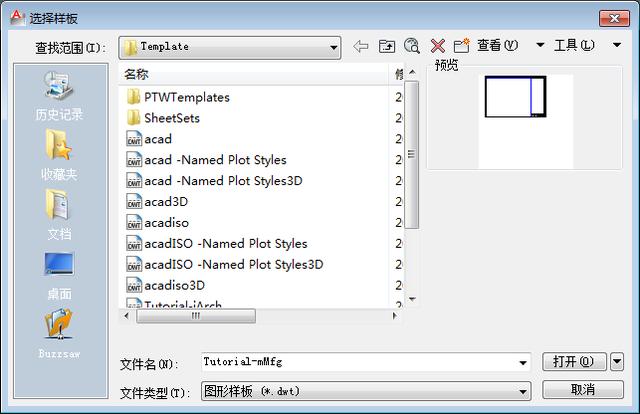Open the Search the Web icon
The image size is (640, 414).
412,46
